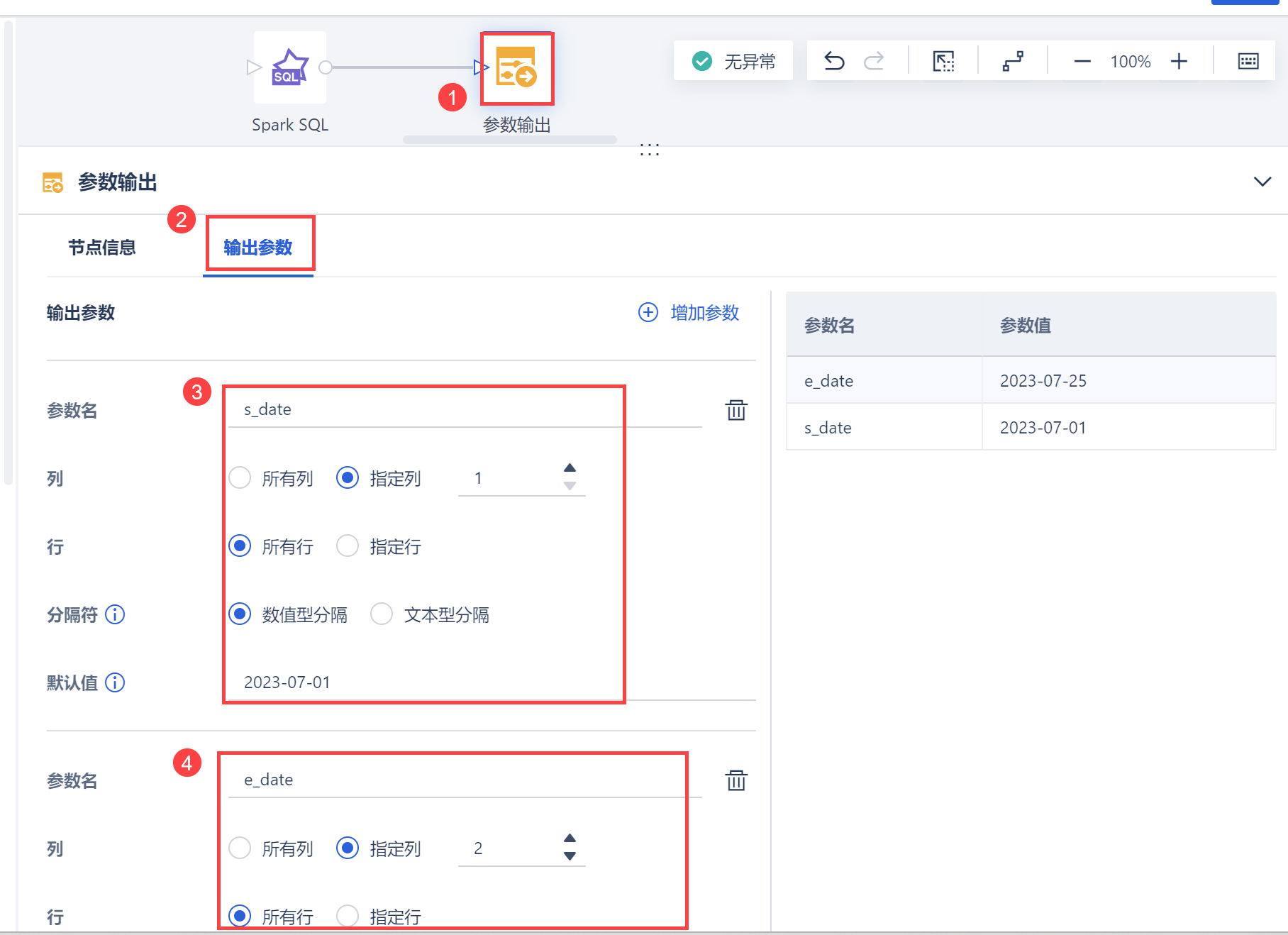Viewport: 1288px width, 935px height.
Task: Click the fit-to-canvas selection icon
Action: pyautogui.click(x=943, y=62)
